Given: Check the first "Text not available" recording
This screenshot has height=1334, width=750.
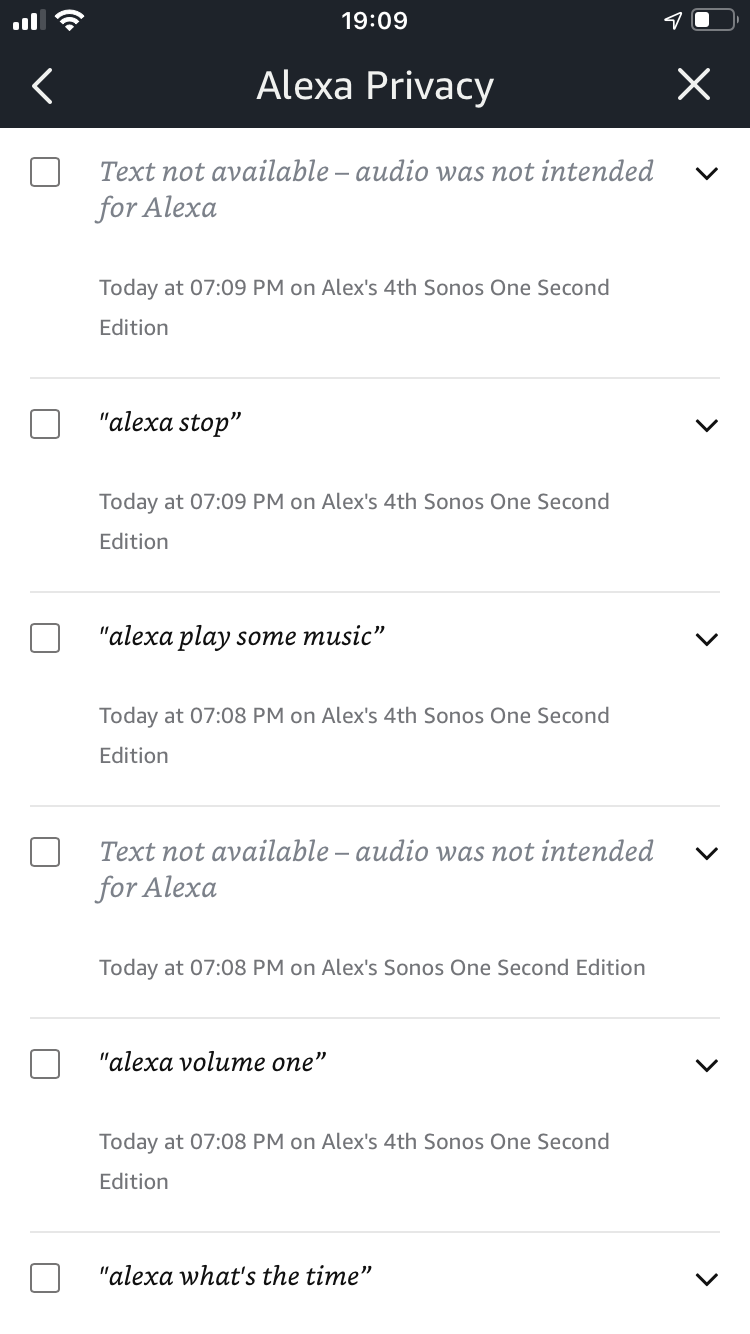Looking at the screenshot, I should [x=45, y=172].
